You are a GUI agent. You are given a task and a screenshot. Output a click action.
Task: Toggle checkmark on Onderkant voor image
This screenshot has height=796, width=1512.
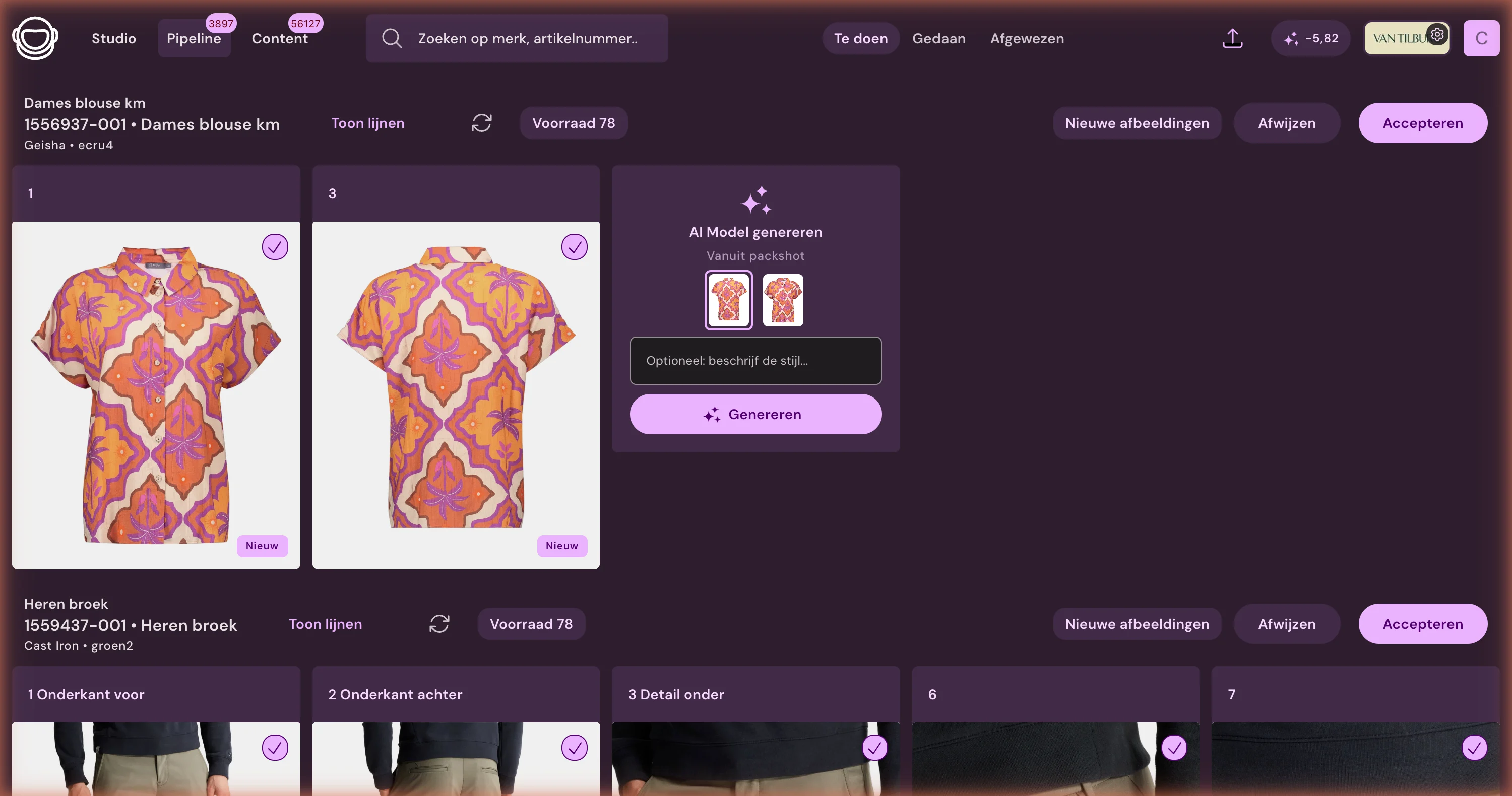point(275,747)
